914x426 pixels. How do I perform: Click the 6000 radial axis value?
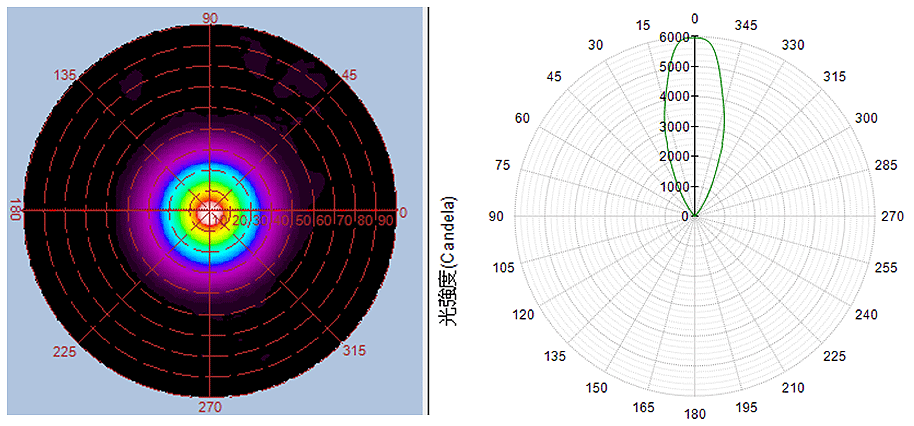673,37
